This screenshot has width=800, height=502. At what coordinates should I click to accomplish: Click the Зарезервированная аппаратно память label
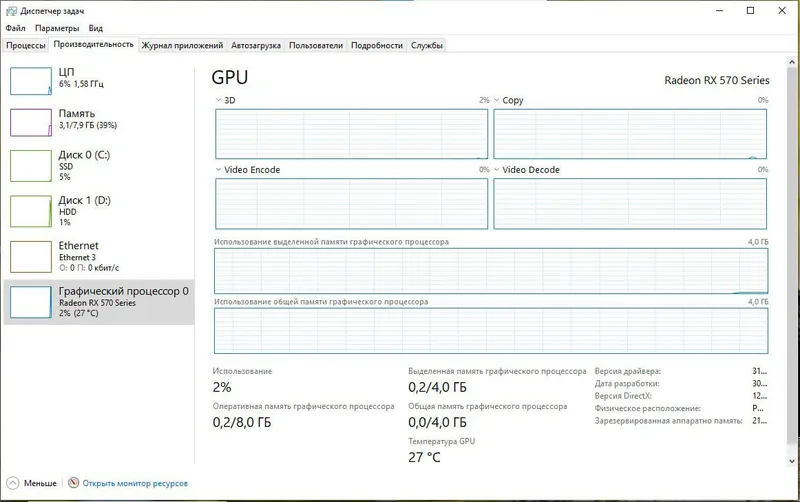[x=668, y=421]
